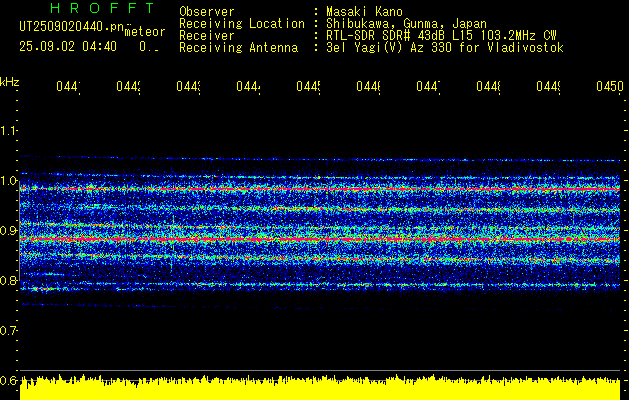The height and width of the screenshot is (400, 629).
Task: Click the 'Receiving Antenna' field label
Action: [x=239, y=48]
